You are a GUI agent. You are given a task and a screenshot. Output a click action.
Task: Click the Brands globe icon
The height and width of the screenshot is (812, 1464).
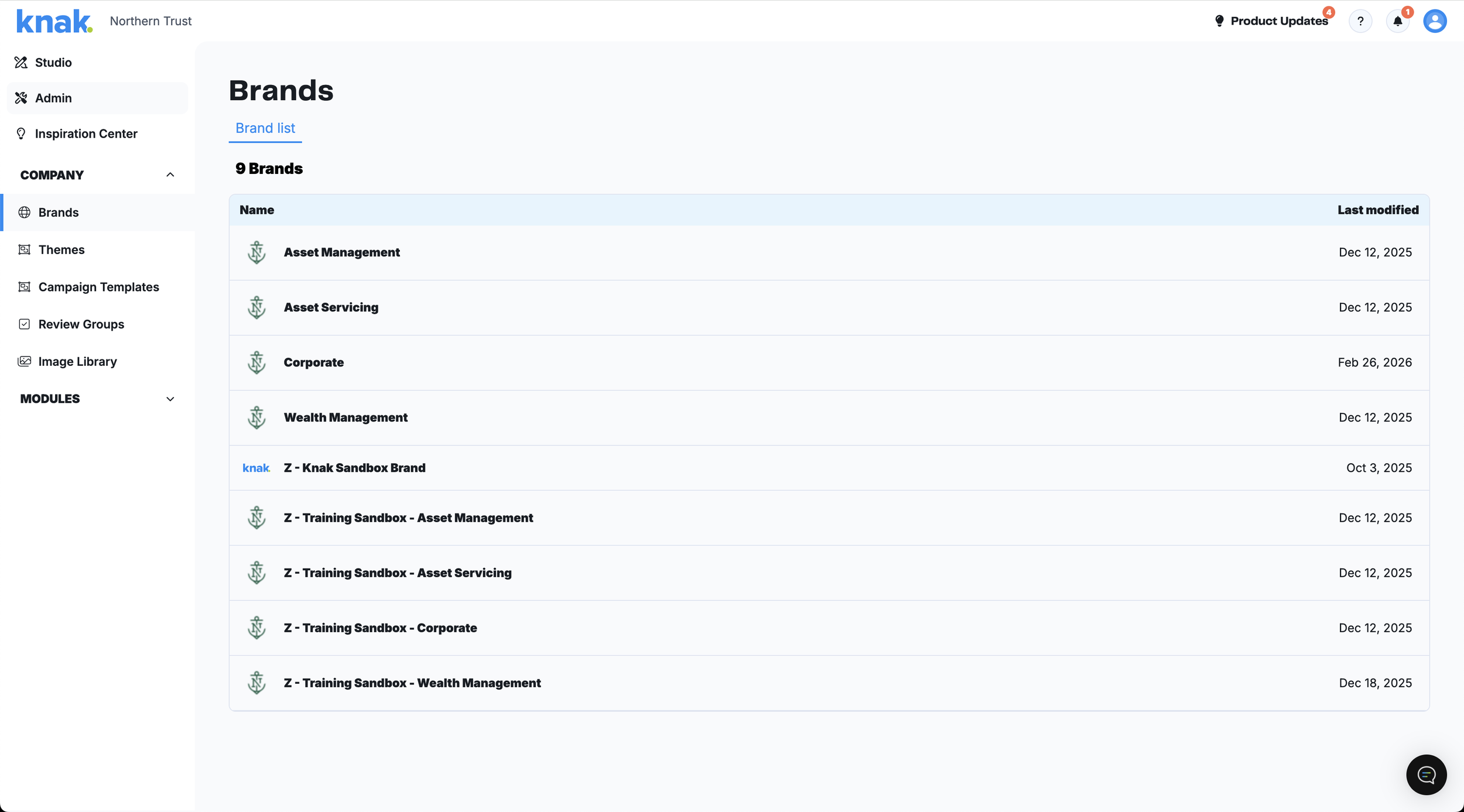click(x=24, y=213)
